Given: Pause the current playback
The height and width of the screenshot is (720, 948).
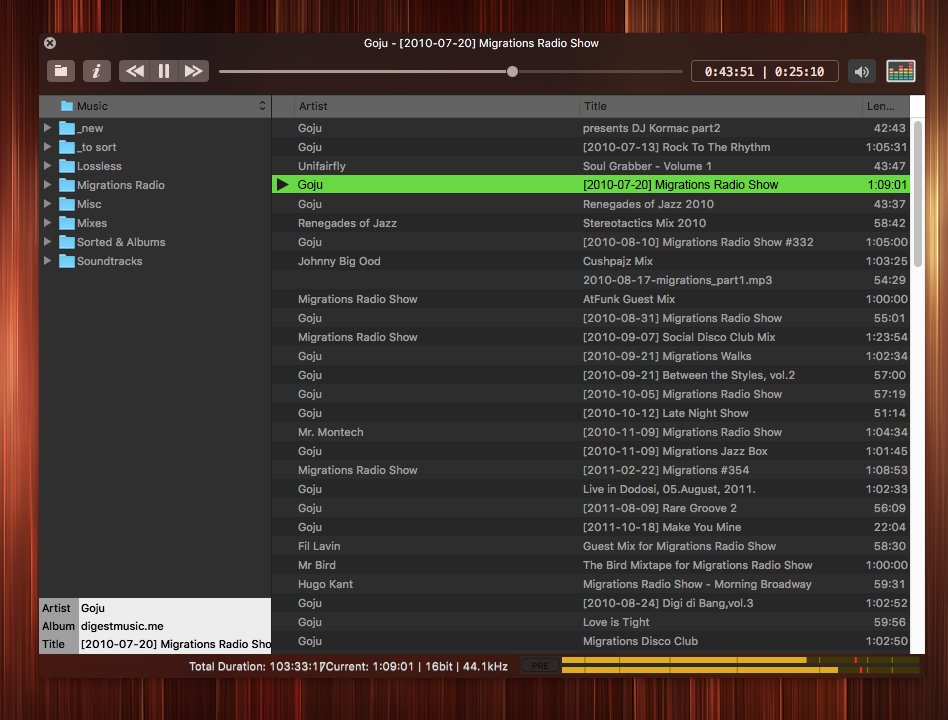Looking at the screenshot, I should pos(164,71).
